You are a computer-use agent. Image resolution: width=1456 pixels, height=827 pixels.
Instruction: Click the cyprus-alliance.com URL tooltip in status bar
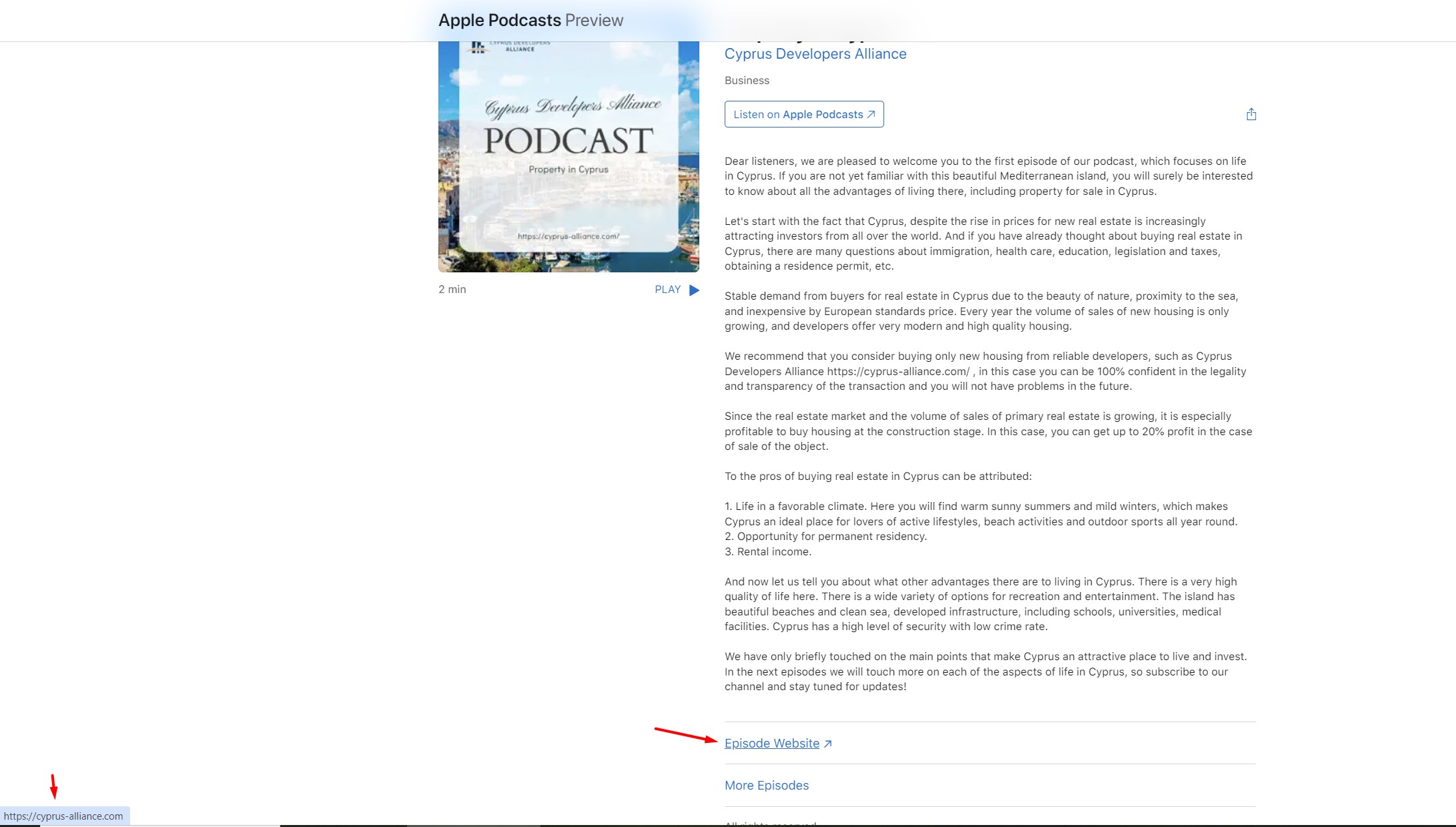pos(63,816)
